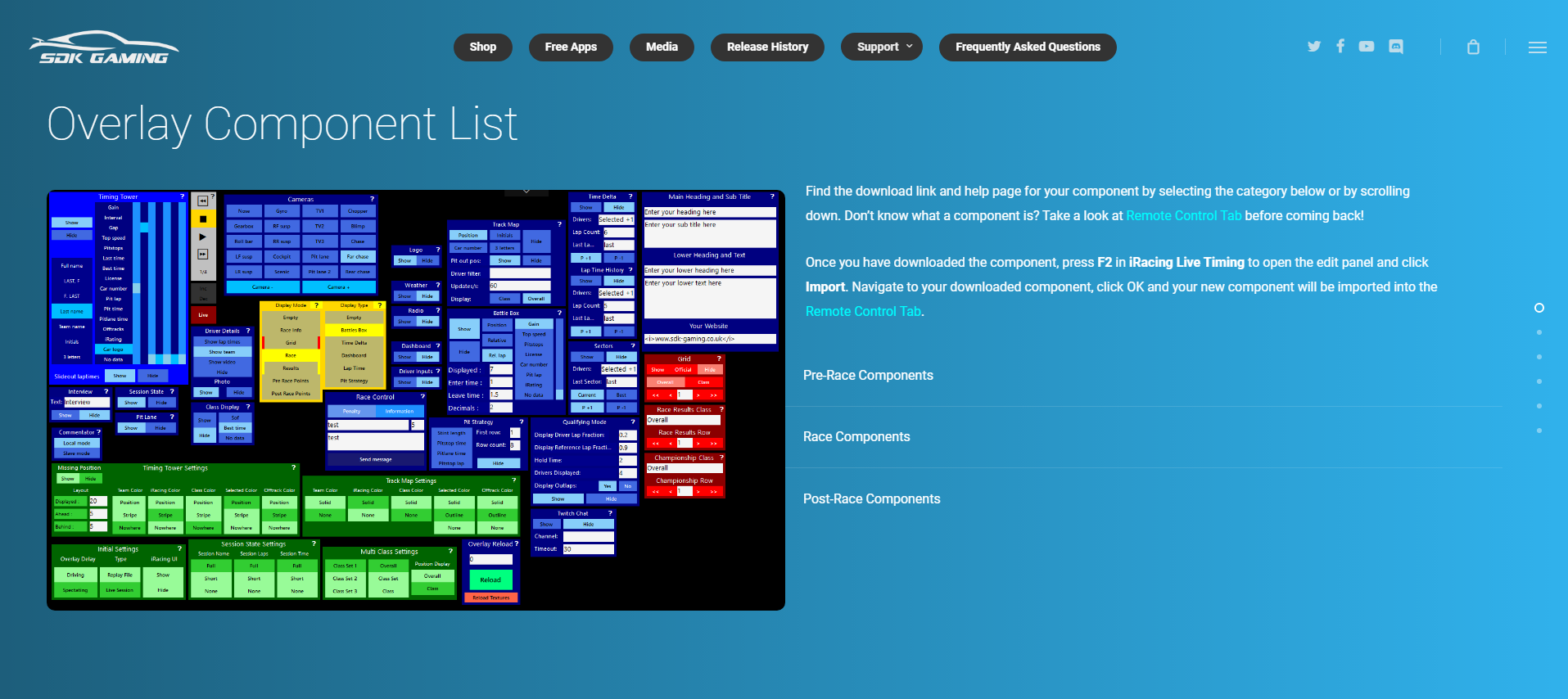
Task: Select Official in the Grid panel
Action: click(683, 370)
